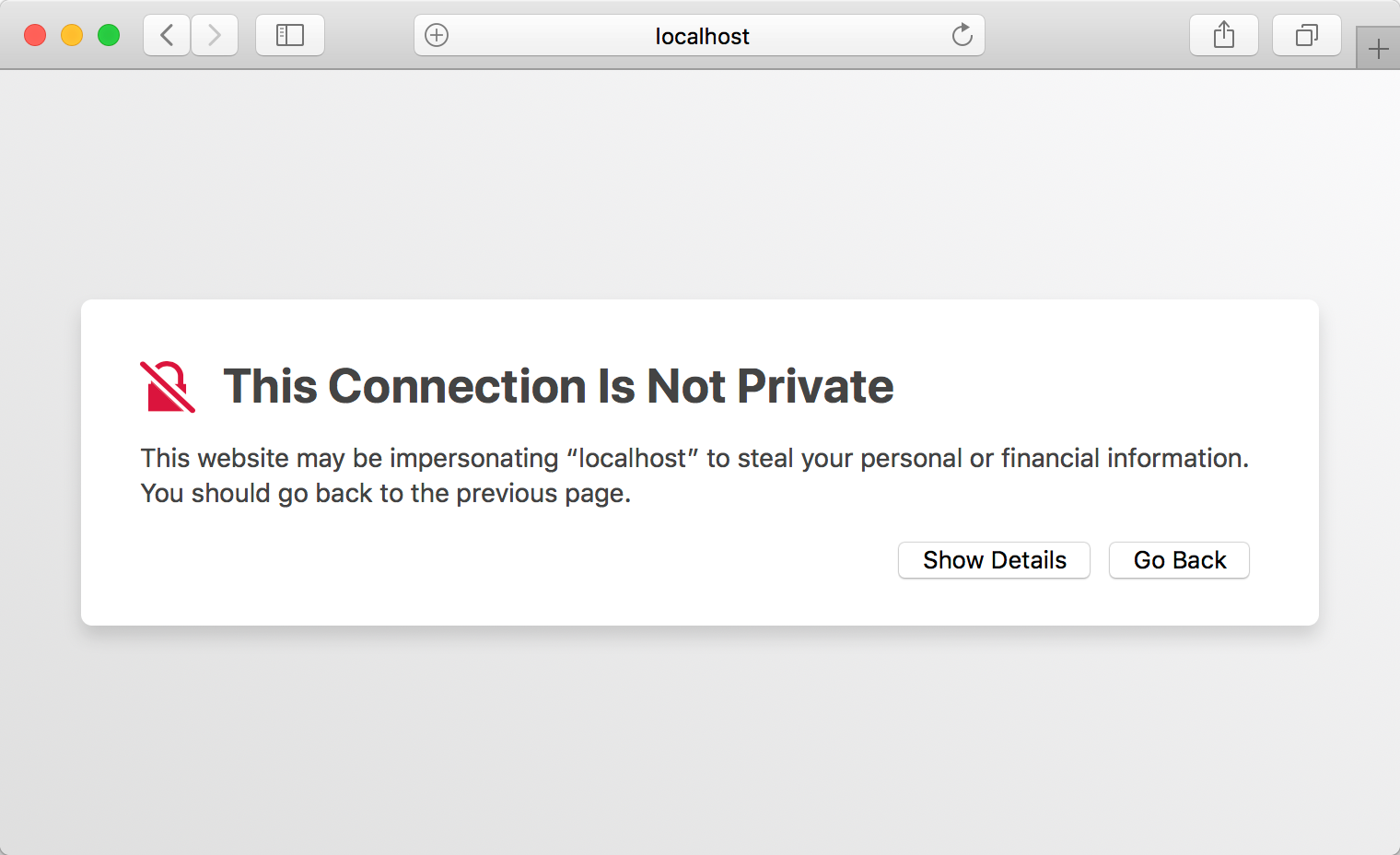Click the green full-screen window button

[x=109, y=36]
